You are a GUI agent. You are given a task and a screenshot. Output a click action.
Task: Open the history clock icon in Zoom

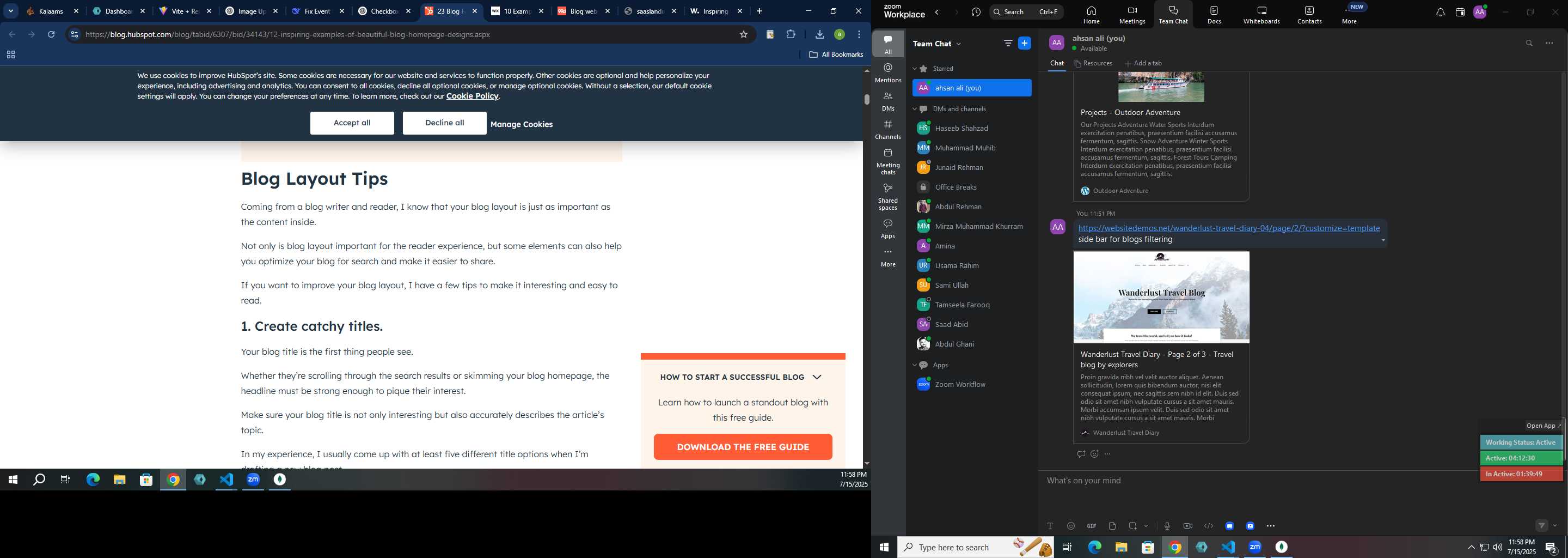[976, 12]
